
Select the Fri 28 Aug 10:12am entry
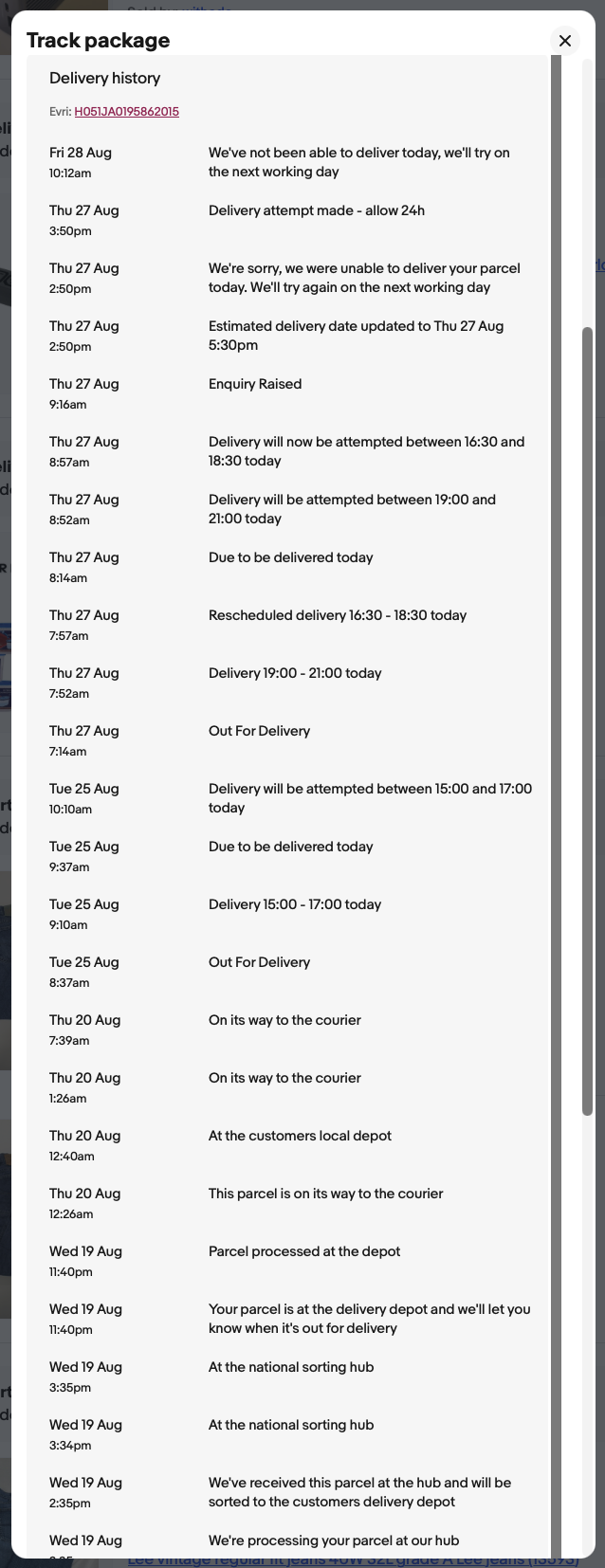pos(292,162)
